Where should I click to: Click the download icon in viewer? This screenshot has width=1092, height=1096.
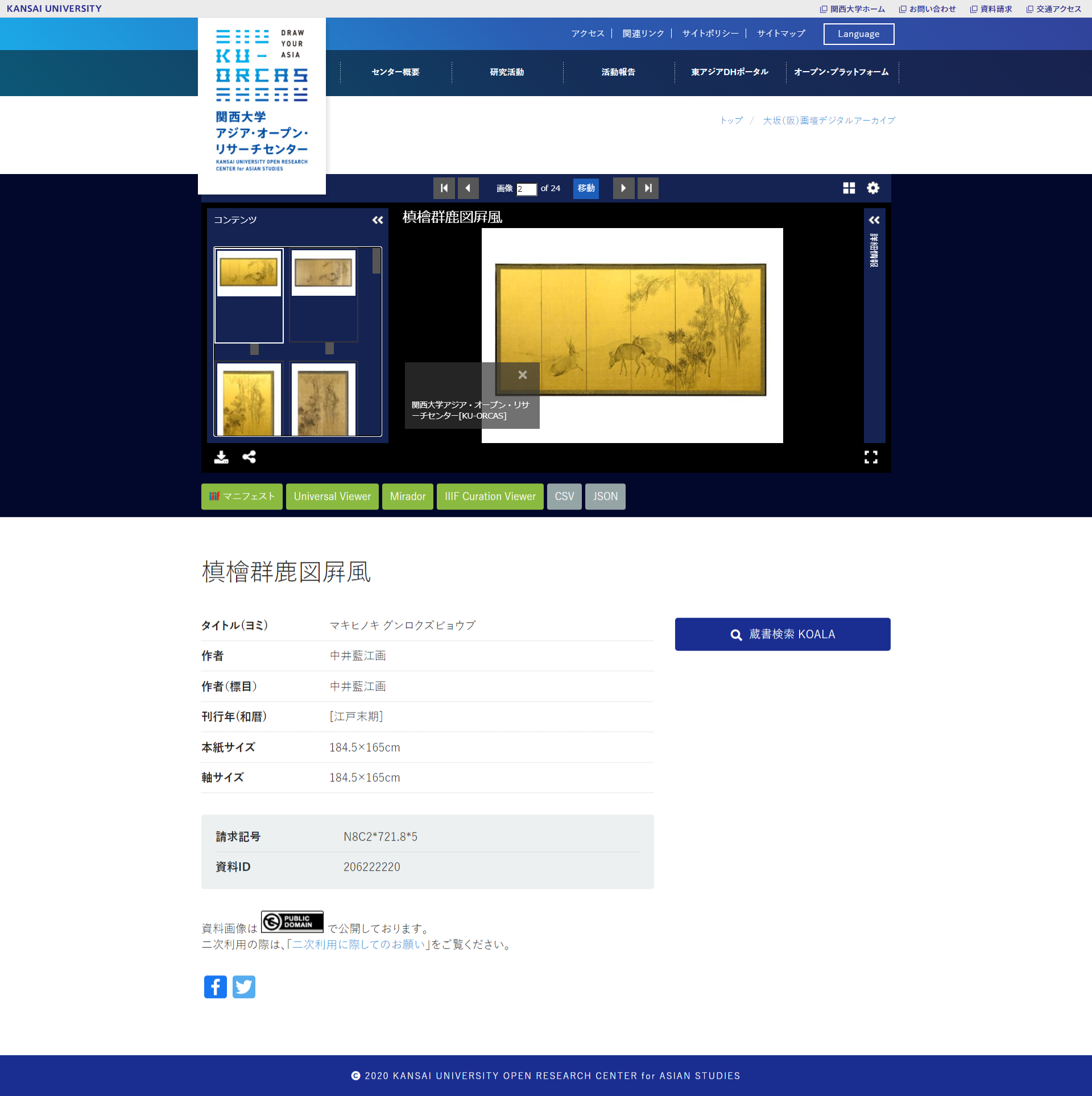pyautogui.click(x=221, y=457)
